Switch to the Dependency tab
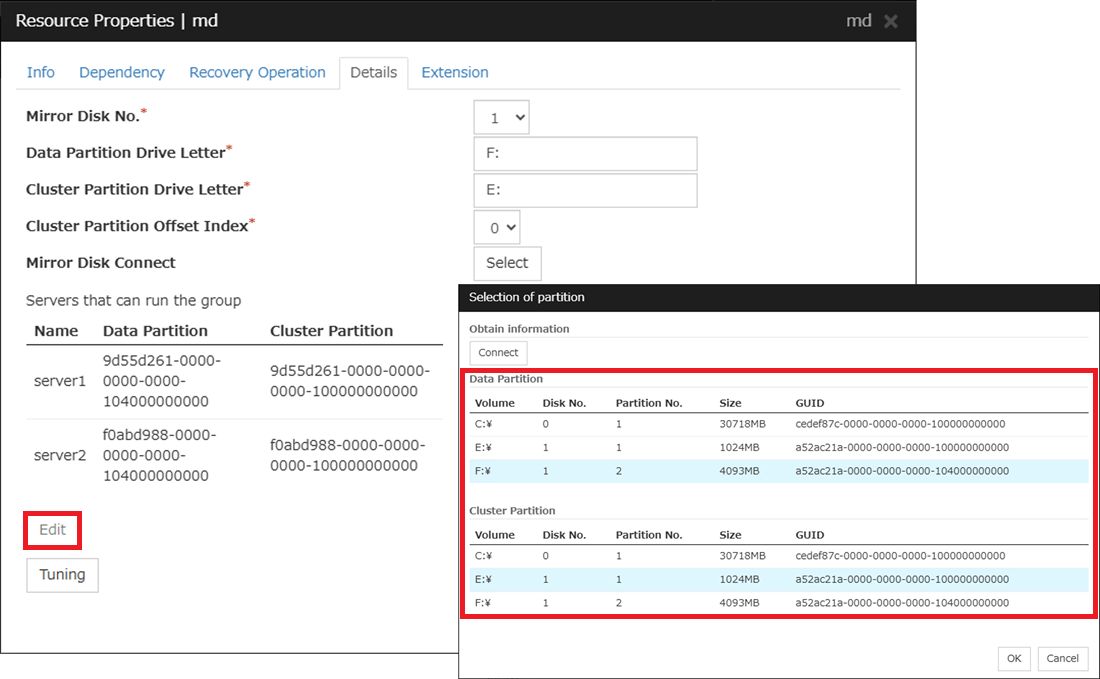 point(122,72)
